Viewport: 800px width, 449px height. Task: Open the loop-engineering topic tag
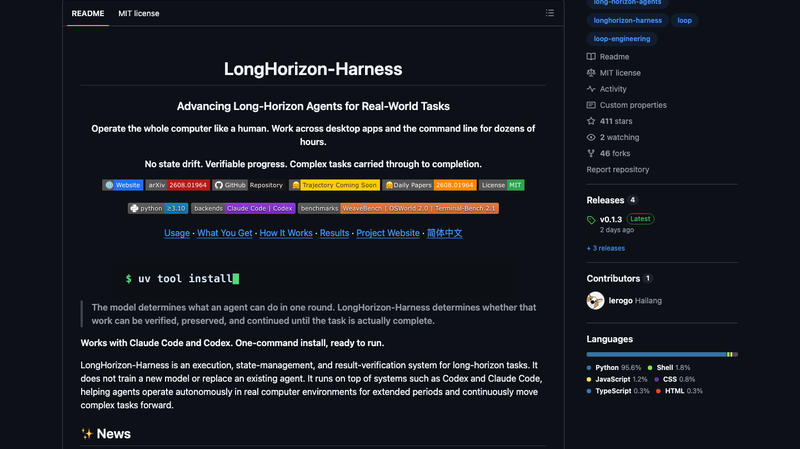(621, 39)
